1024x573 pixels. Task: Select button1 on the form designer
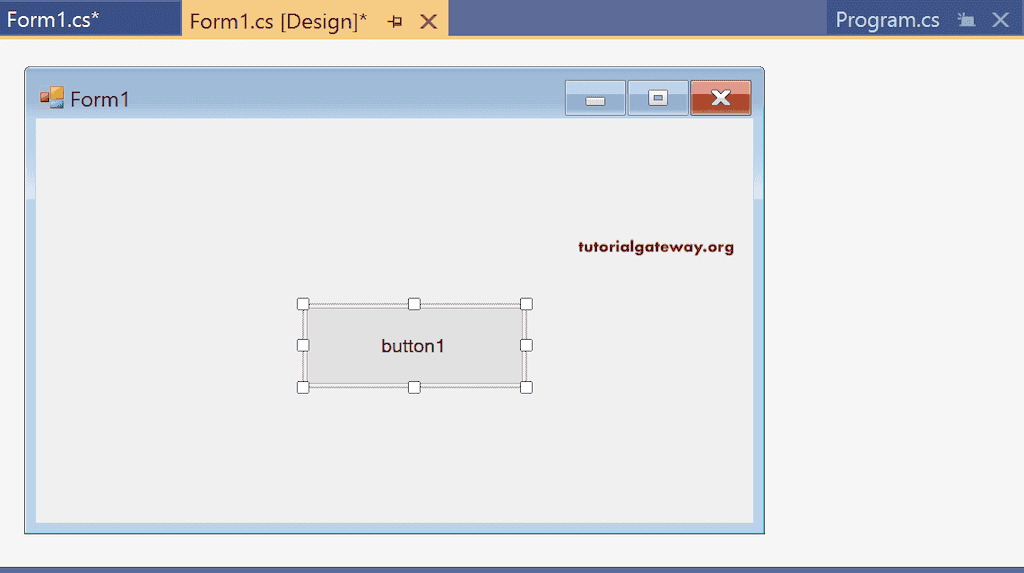414,346
